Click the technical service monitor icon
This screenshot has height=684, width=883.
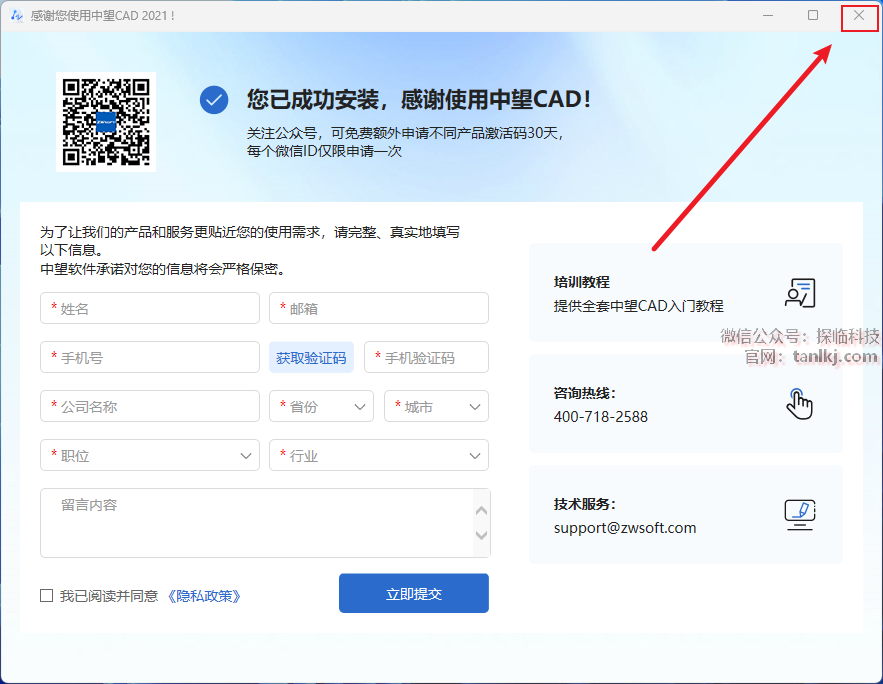[x=800, y=515]
